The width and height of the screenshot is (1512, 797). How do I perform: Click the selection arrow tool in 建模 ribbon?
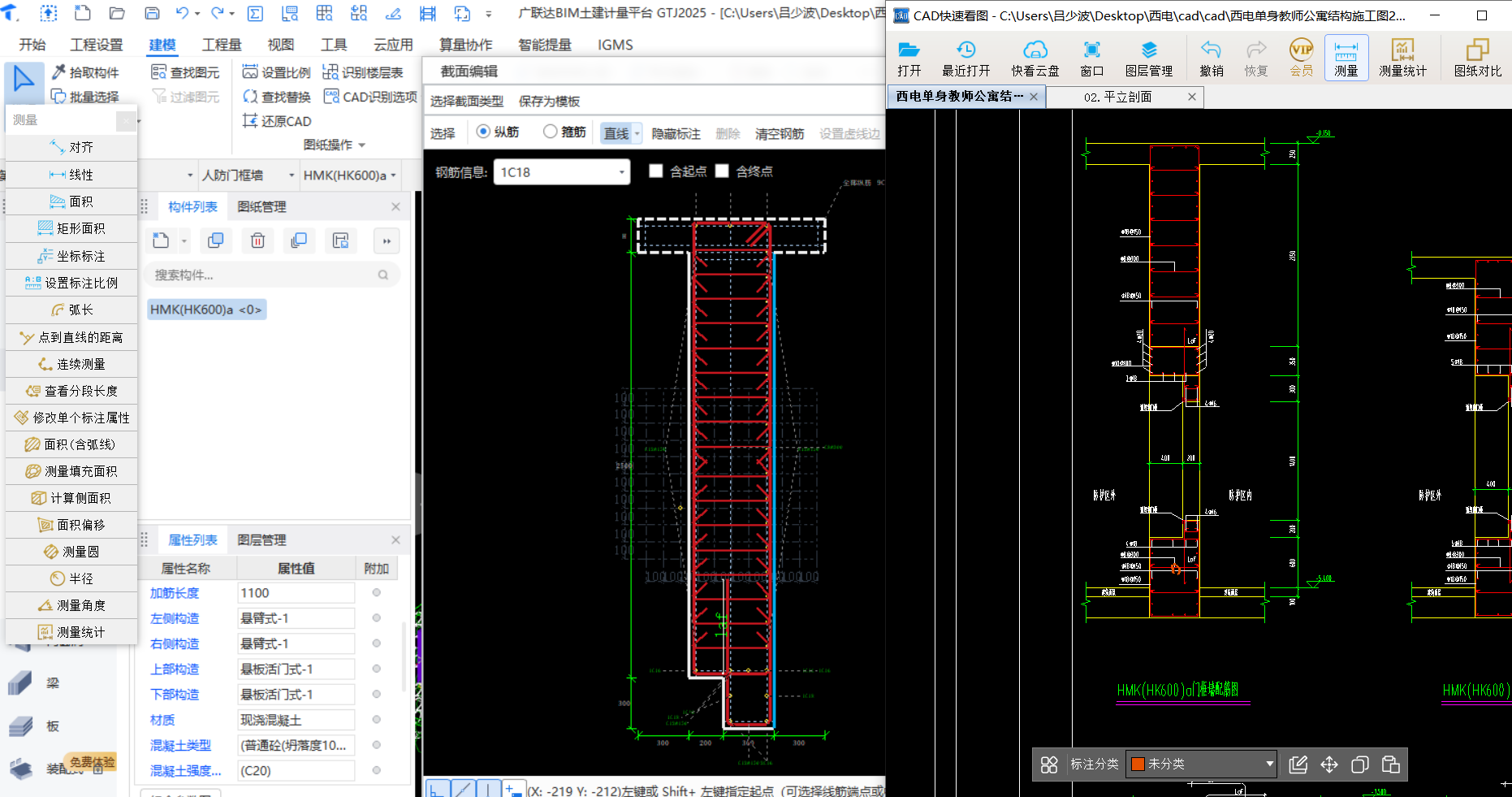(x=23, y=80)
